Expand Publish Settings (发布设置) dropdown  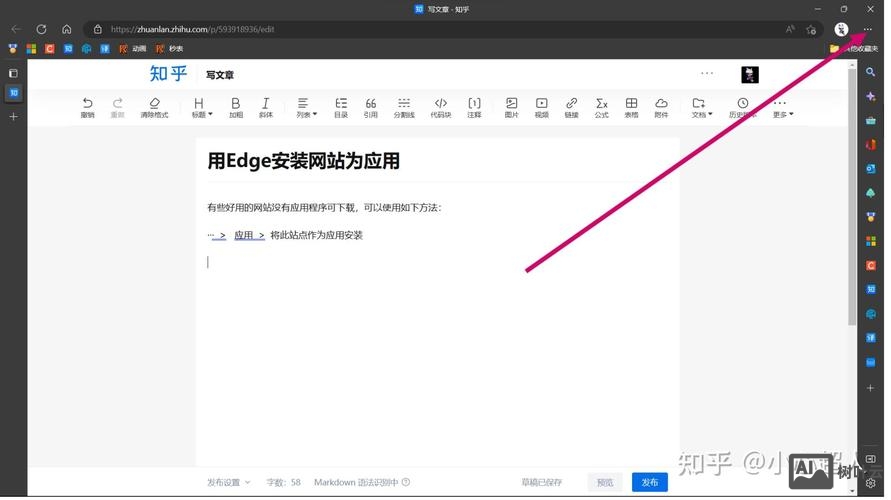point(228,482)
